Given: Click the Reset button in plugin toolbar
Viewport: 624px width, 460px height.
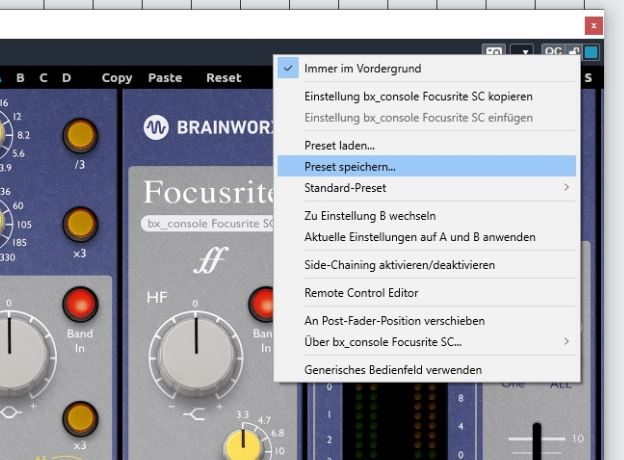Looking at the screenshot, I should coord(224,78).
